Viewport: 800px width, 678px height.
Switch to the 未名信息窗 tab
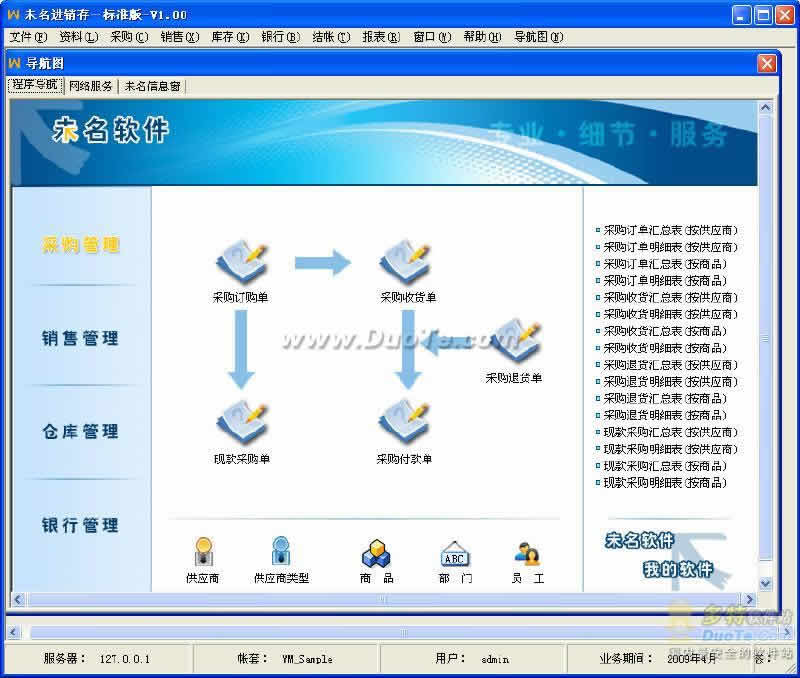coord(153,86)
